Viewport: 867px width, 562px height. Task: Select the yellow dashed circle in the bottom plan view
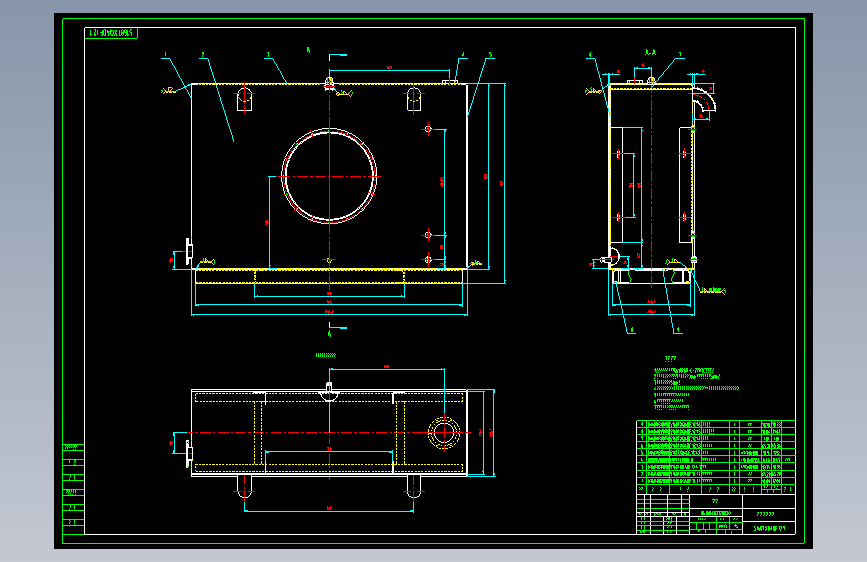[444, 433]
